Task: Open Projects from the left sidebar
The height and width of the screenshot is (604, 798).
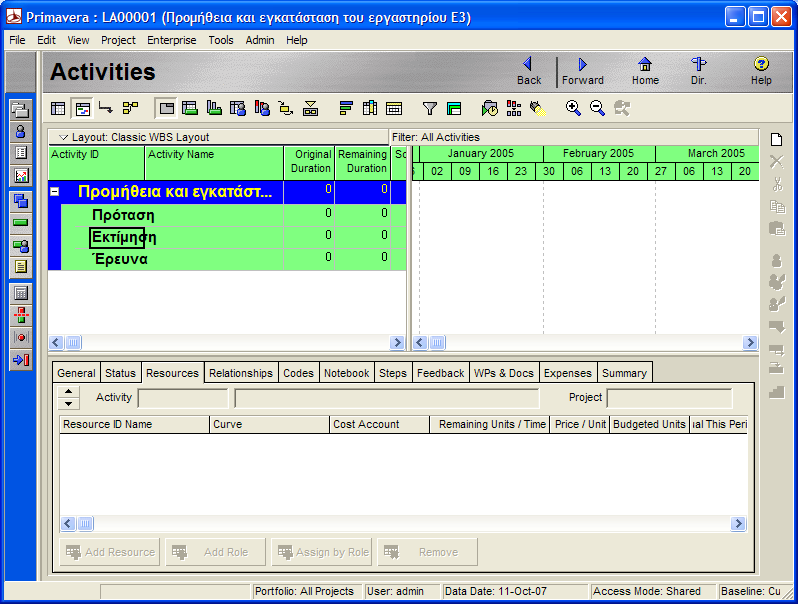Action: click(x=21, y=109)
